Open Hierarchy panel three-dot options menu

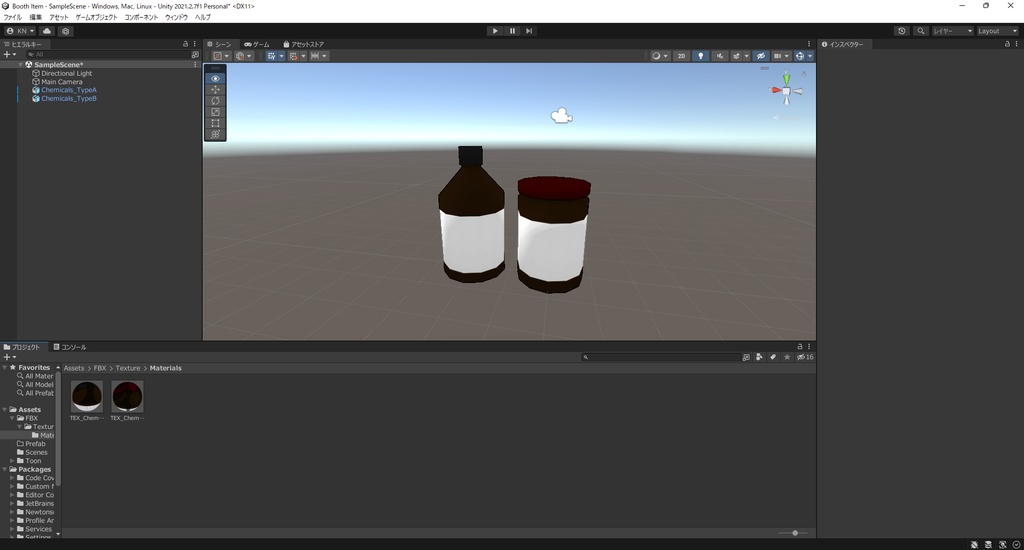[x=195, y=44]
